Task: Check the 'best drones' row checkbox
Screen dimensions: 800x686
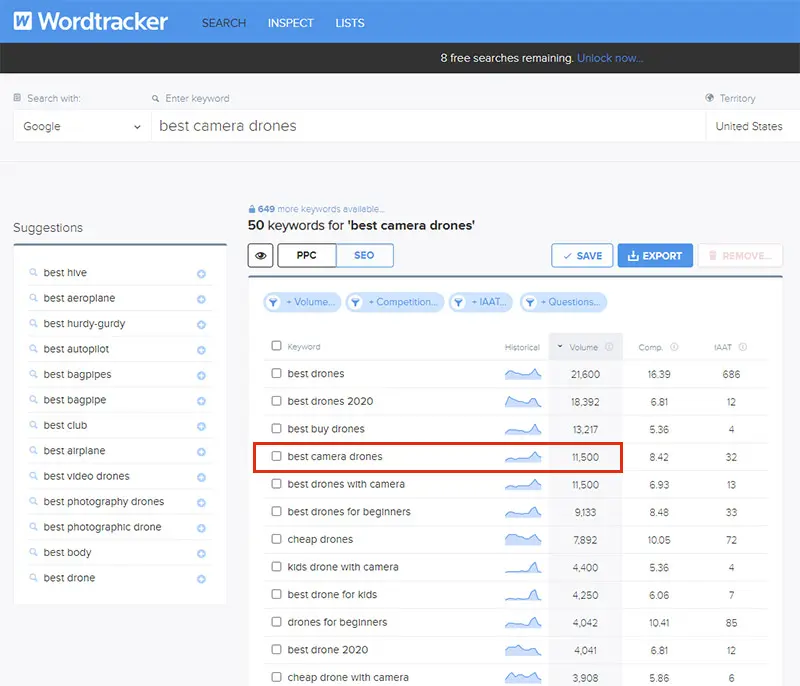Action: 277,373
